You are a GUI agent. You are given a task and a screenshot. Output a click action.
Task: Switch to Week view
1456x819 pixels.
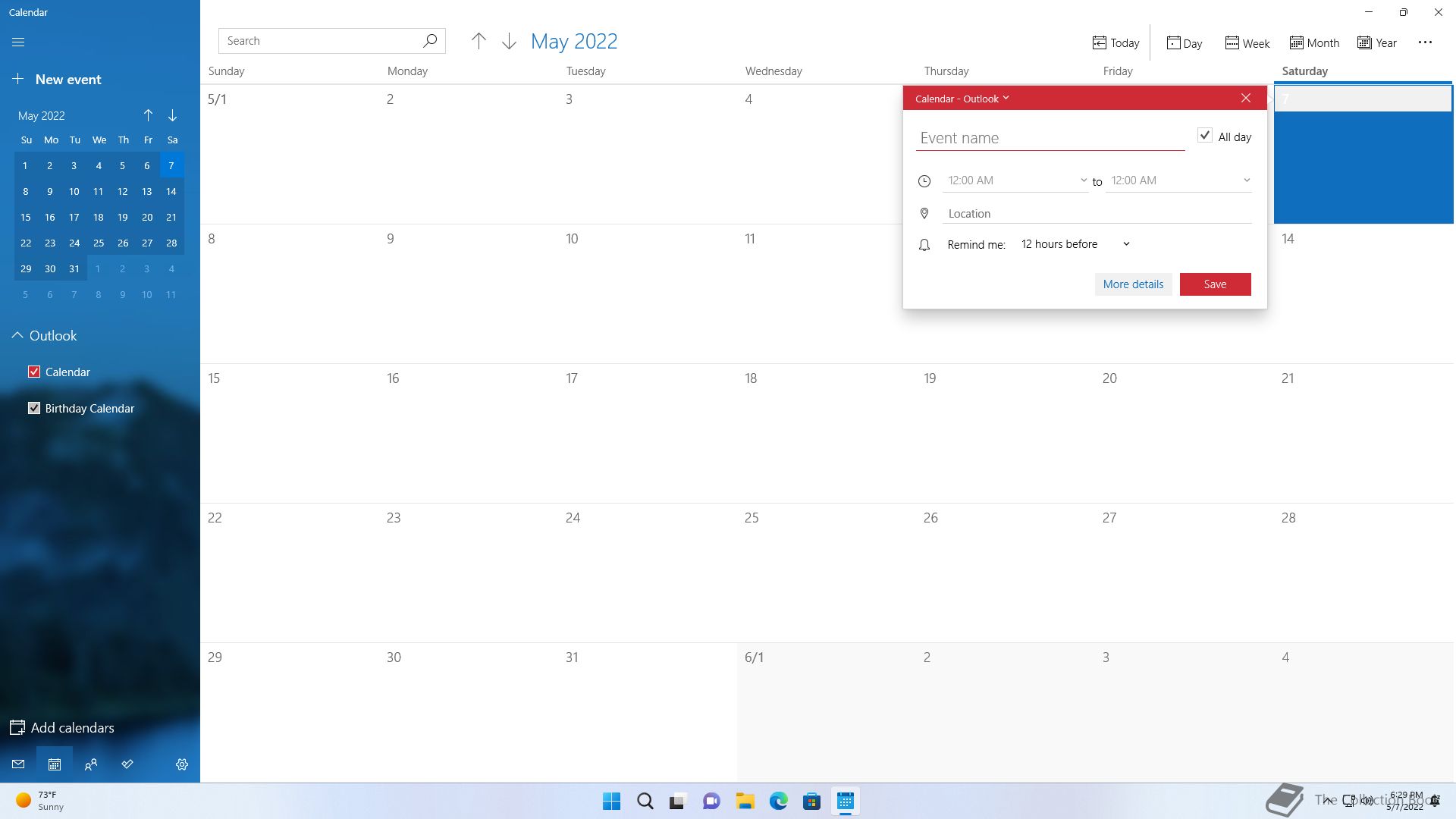(1247, 43)
